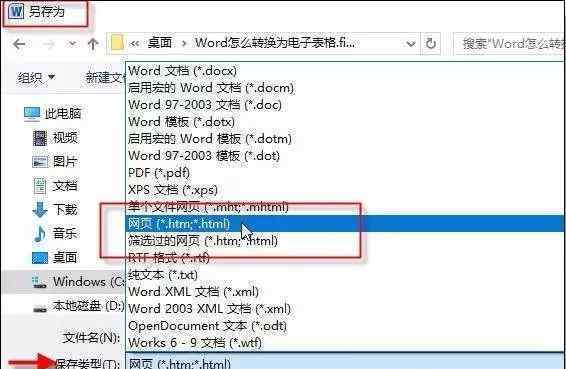Open the 视频 folder

(65, 138)
